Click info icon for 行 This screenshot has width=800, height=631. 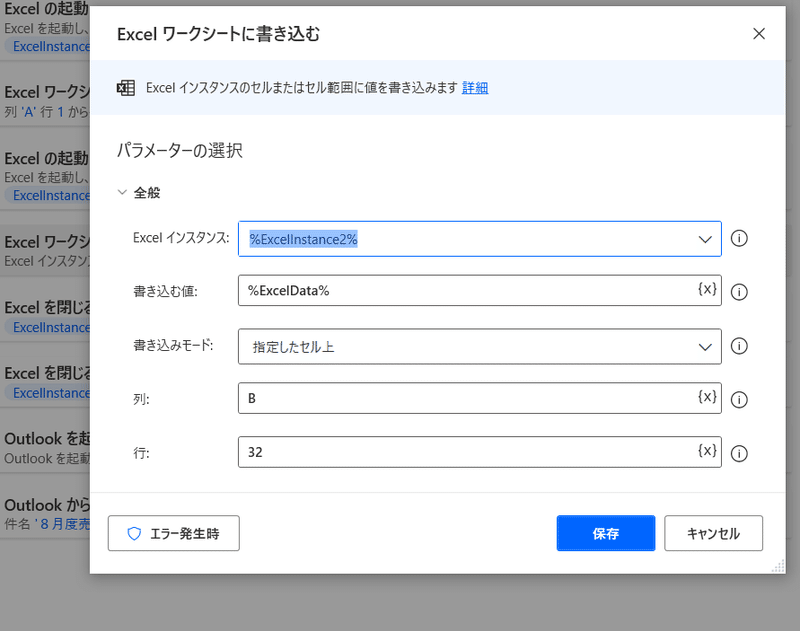click(739, 453)
